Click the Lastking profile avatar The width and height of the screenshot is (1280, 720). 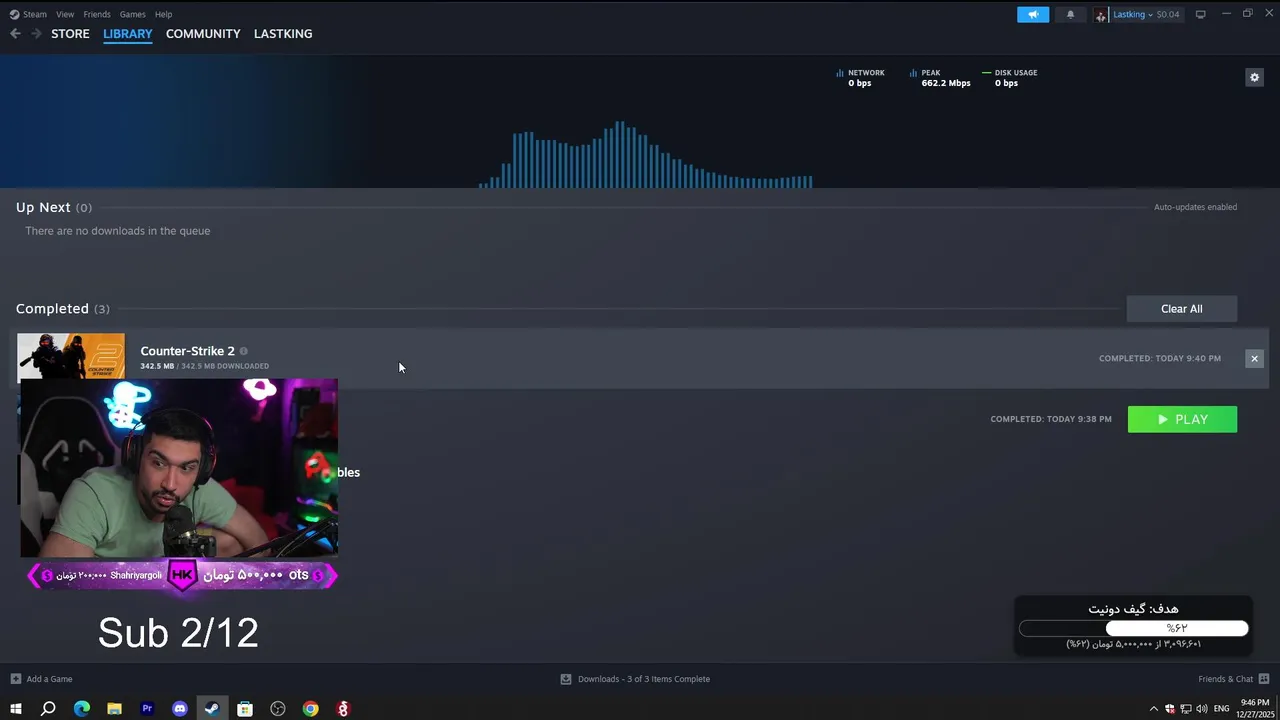click(x=1101, y=14)
